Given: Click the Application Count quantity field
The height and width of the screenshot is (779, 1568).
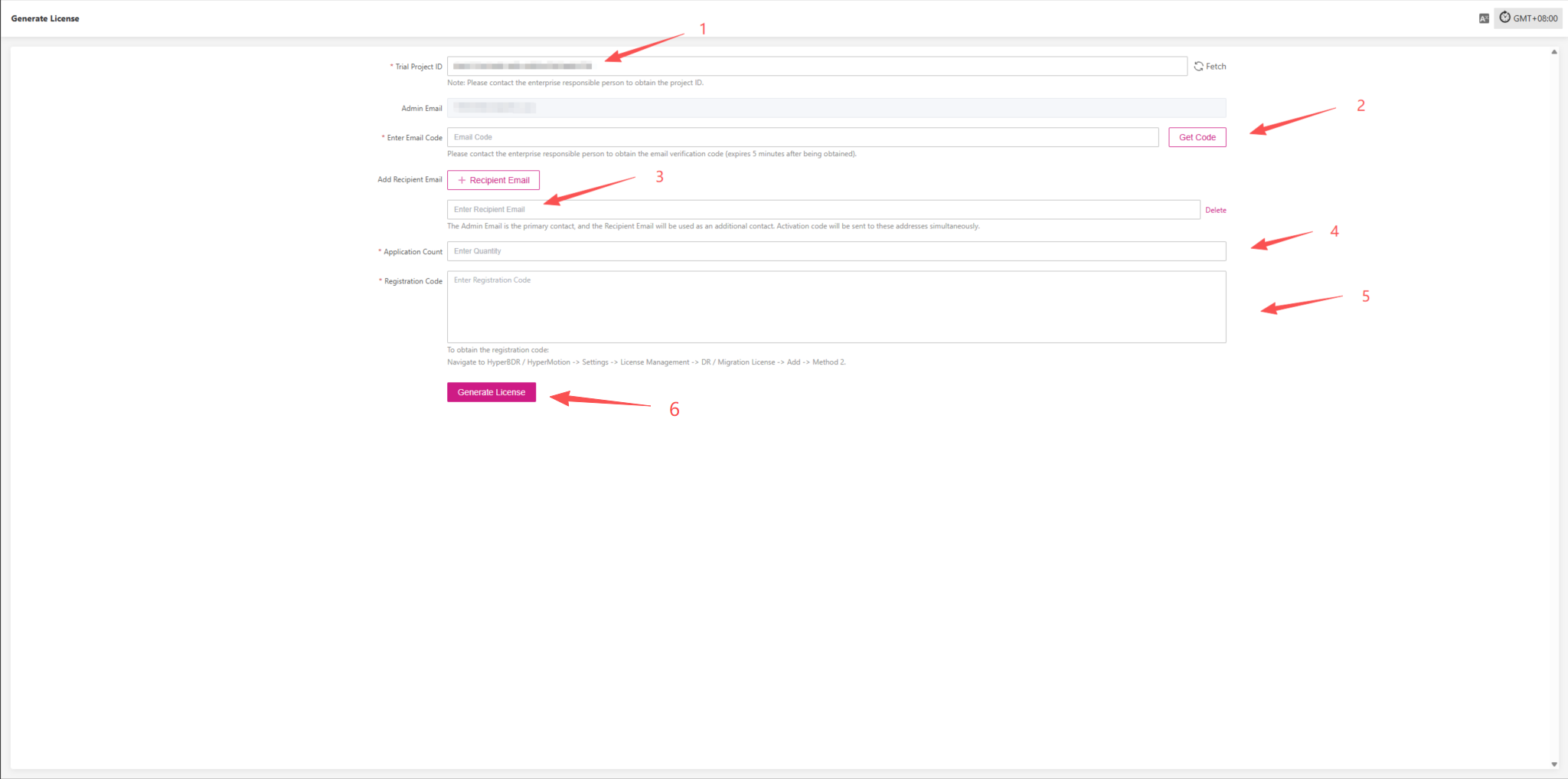Looking at the screenshot, I should [836, 251].
